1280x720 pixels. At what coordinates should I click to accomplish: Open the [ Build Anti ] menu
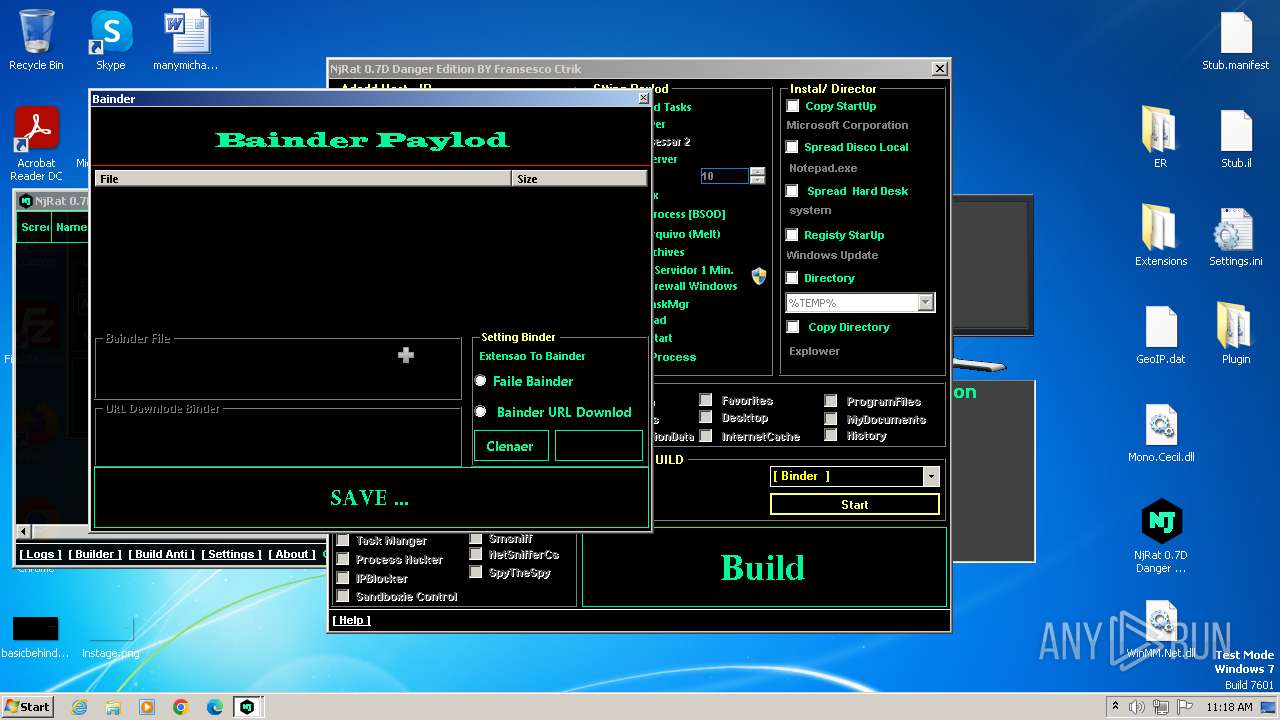[162, 554]
